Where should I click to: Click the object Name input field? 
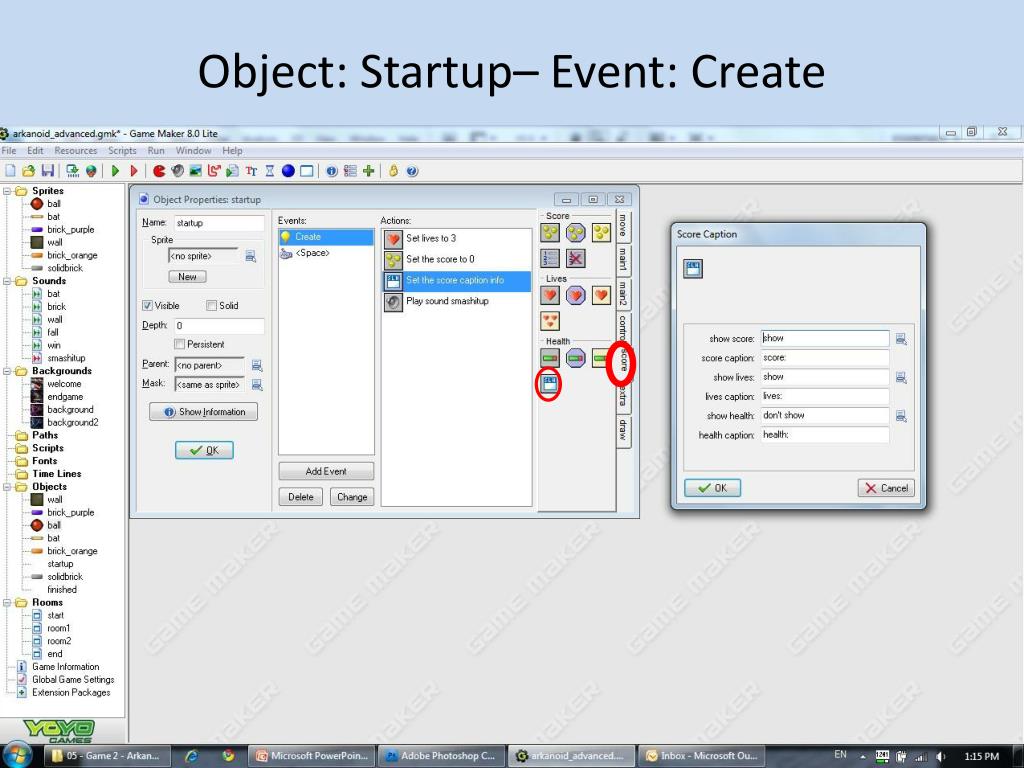coord(219,223)
